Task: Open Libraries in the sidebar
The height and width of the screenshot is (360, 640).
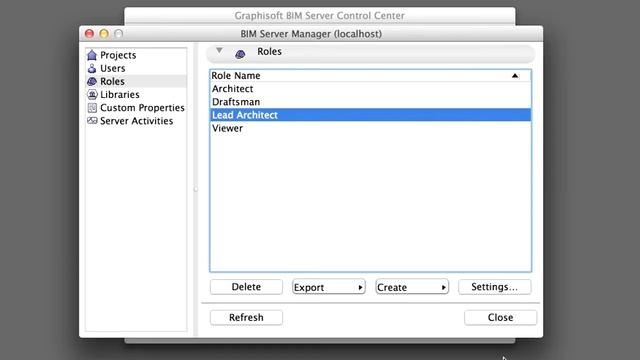Action: coord(120,94)
